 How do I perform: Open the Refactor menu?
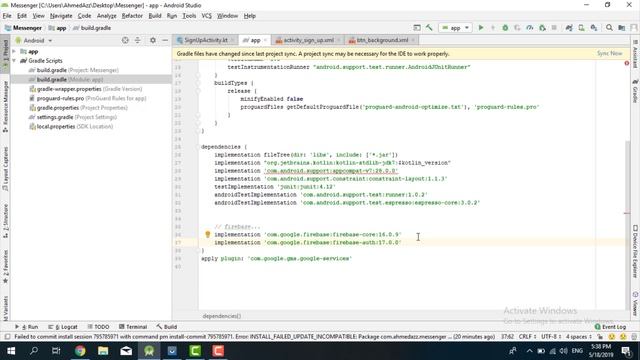(132, 16)
